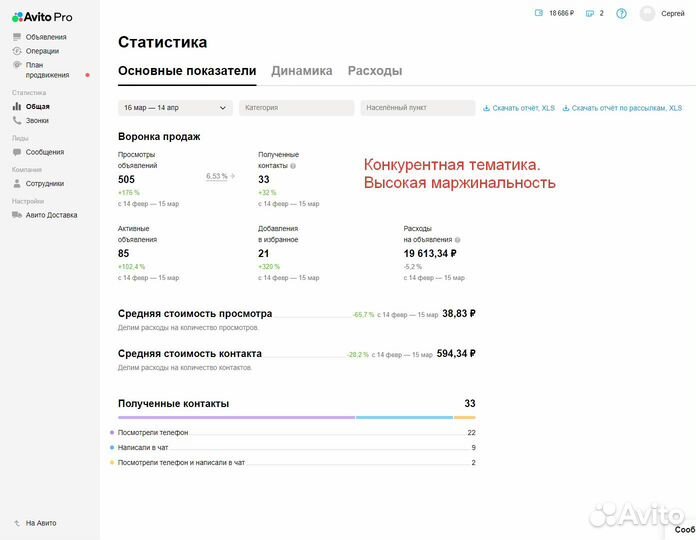Click Посмотрели телефон и написали в чат row
The image size is (696, 540).
[293, 462]
